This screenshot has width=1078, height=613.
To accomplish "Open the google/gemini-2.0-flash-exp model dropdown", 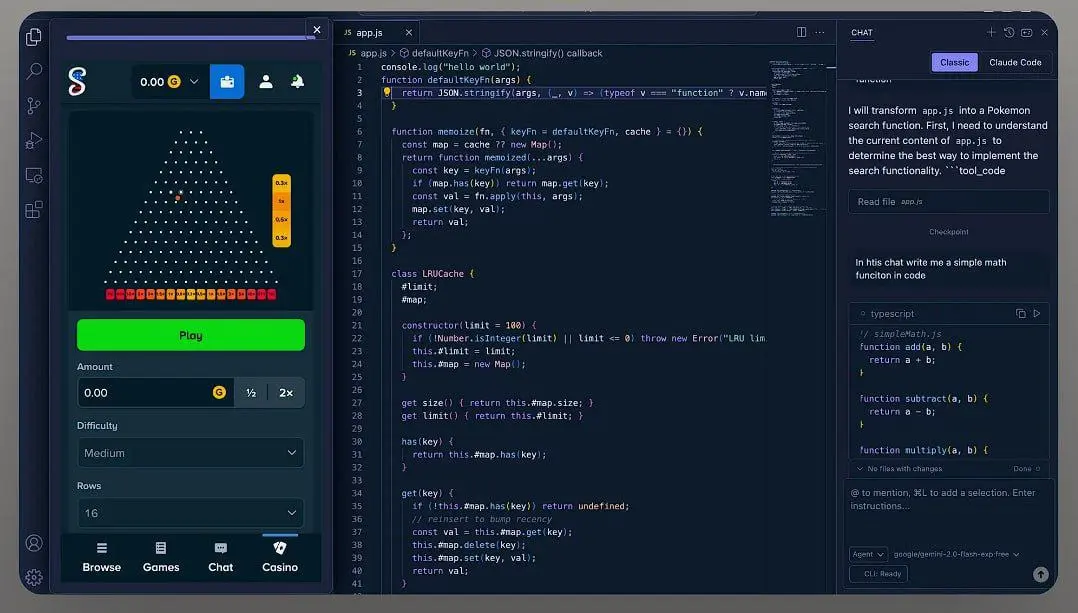I will pos(956,554).
